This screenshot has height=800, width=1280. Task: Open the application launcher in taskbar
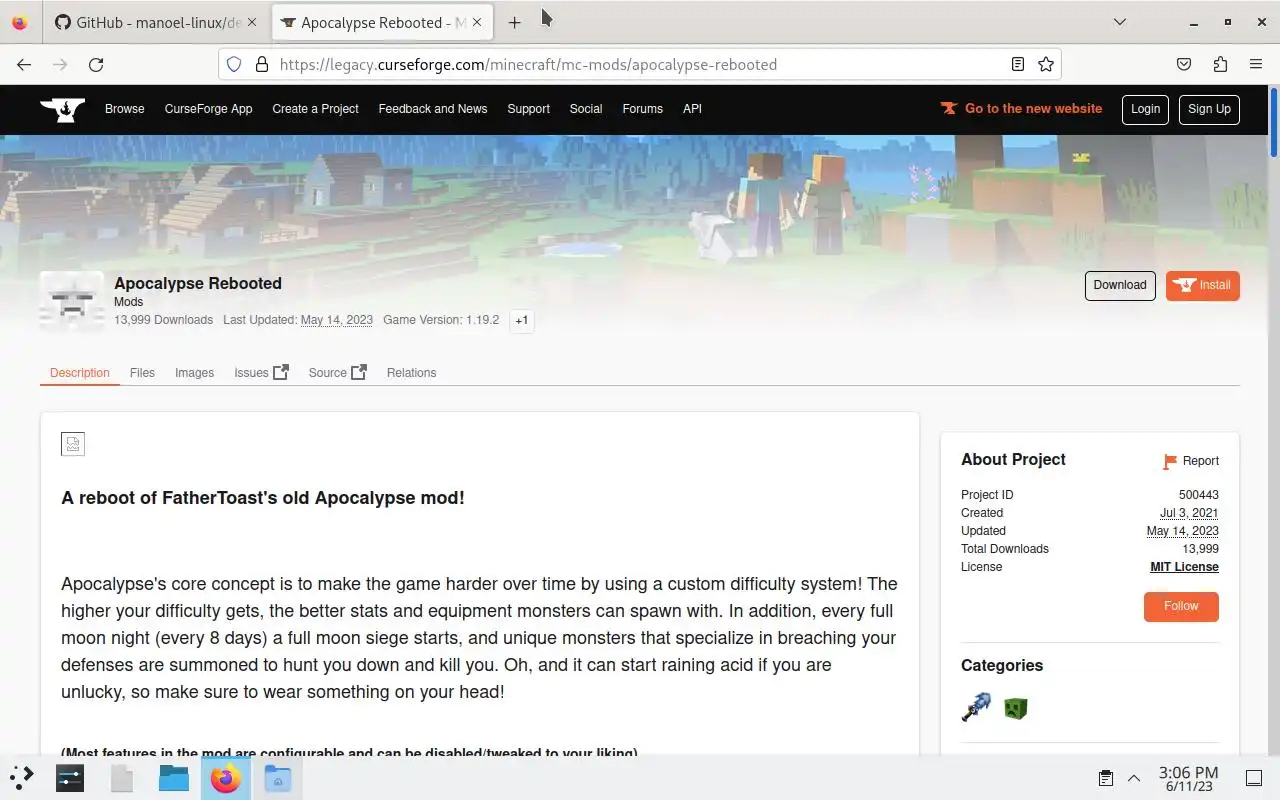click(x=22, y=777)
